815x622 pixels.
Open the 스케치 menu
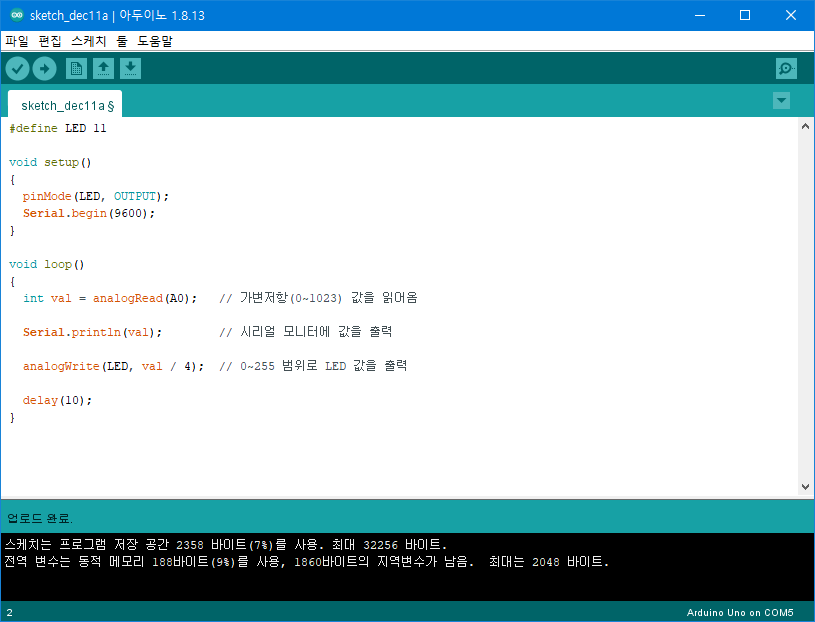[88, 41]
